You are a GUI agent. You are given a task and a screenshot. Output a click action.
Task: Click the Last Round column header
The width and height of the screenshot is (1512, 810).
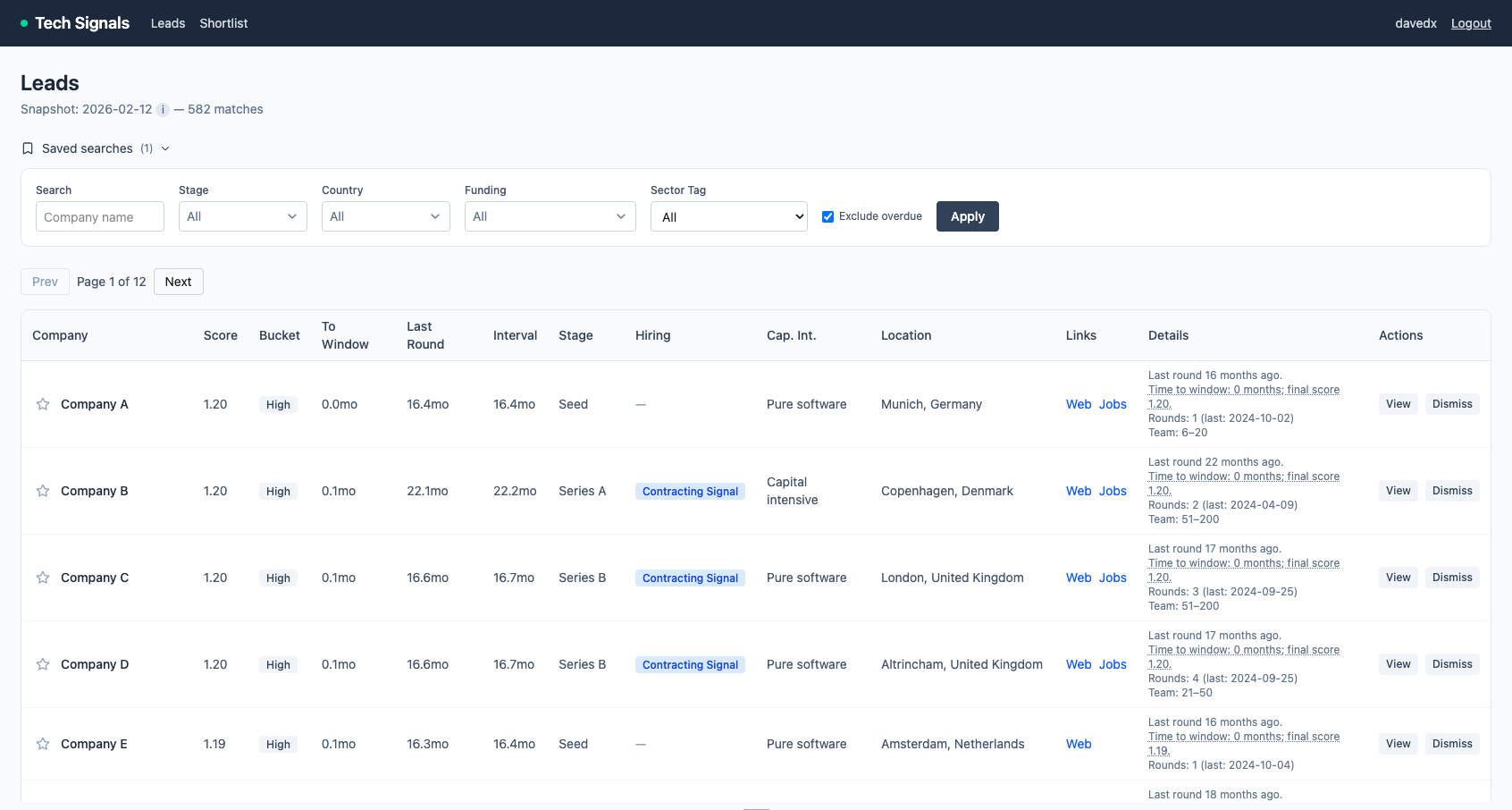(x=425, y=335)
